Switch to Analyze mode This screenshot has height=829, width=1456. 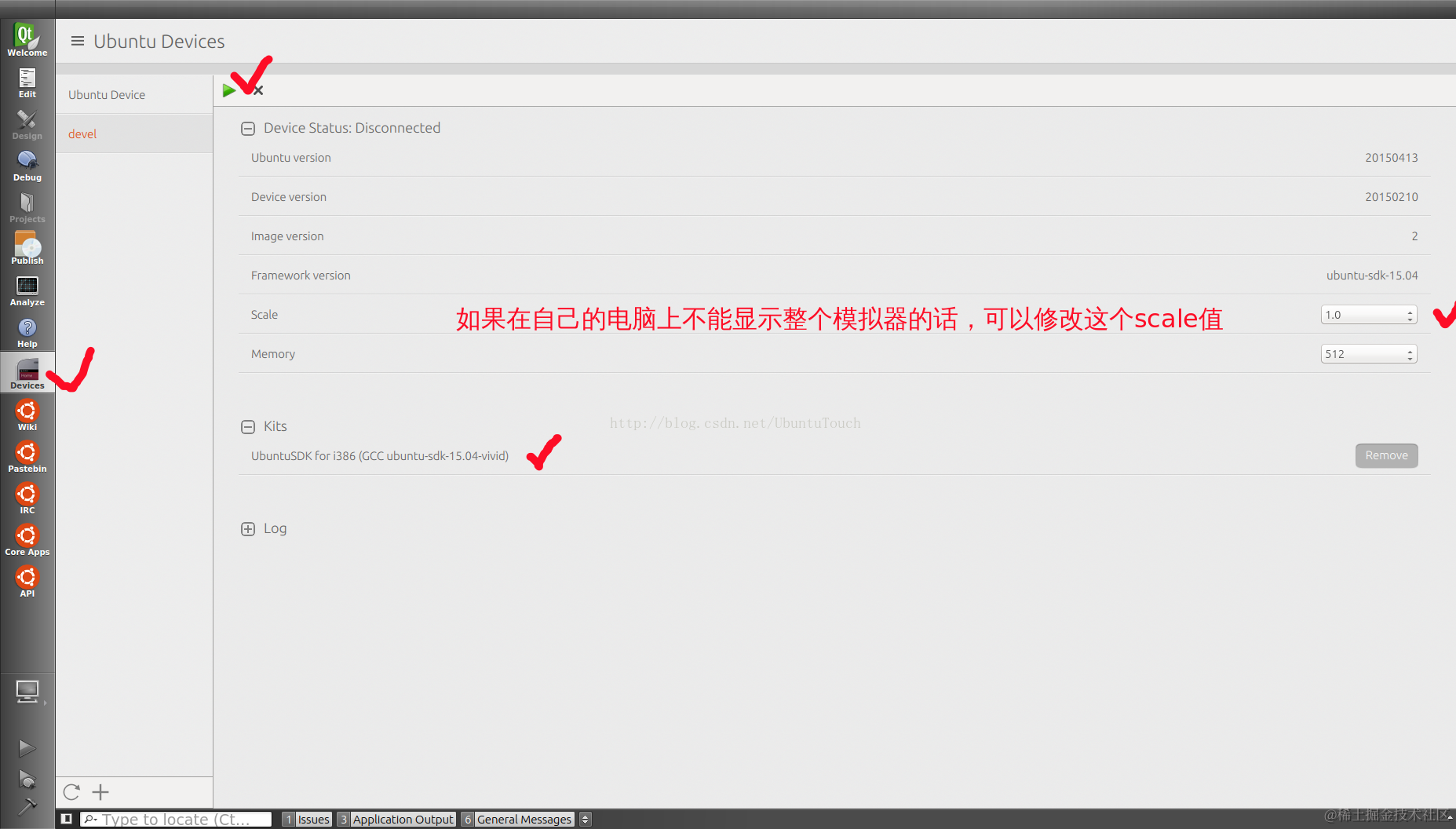[x=27, y=290]
